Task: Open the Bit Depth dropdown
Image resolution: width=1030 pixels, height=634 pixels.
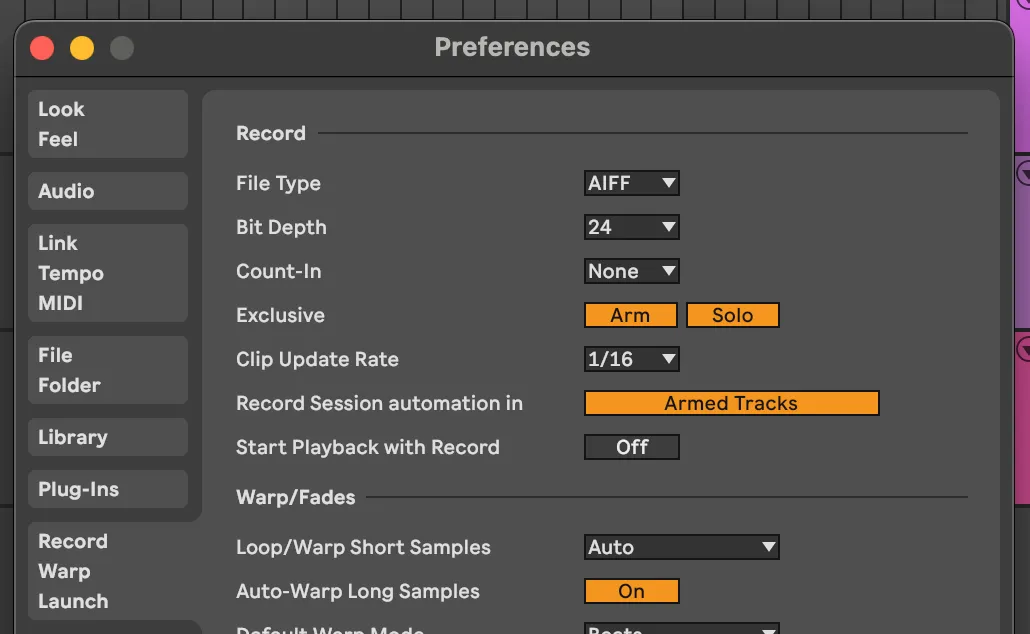Action: coord(631,227)
